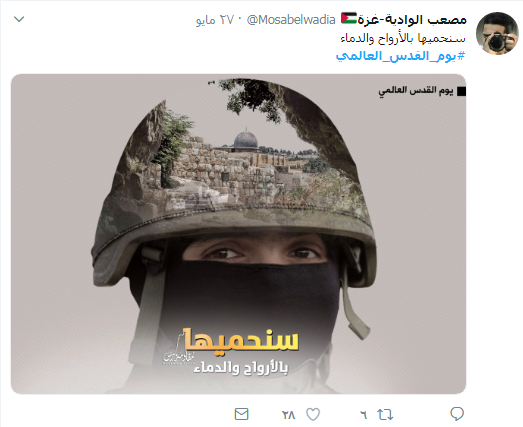Open hashtag #يوم_القدس_العالمي

[x=400, y=56]
